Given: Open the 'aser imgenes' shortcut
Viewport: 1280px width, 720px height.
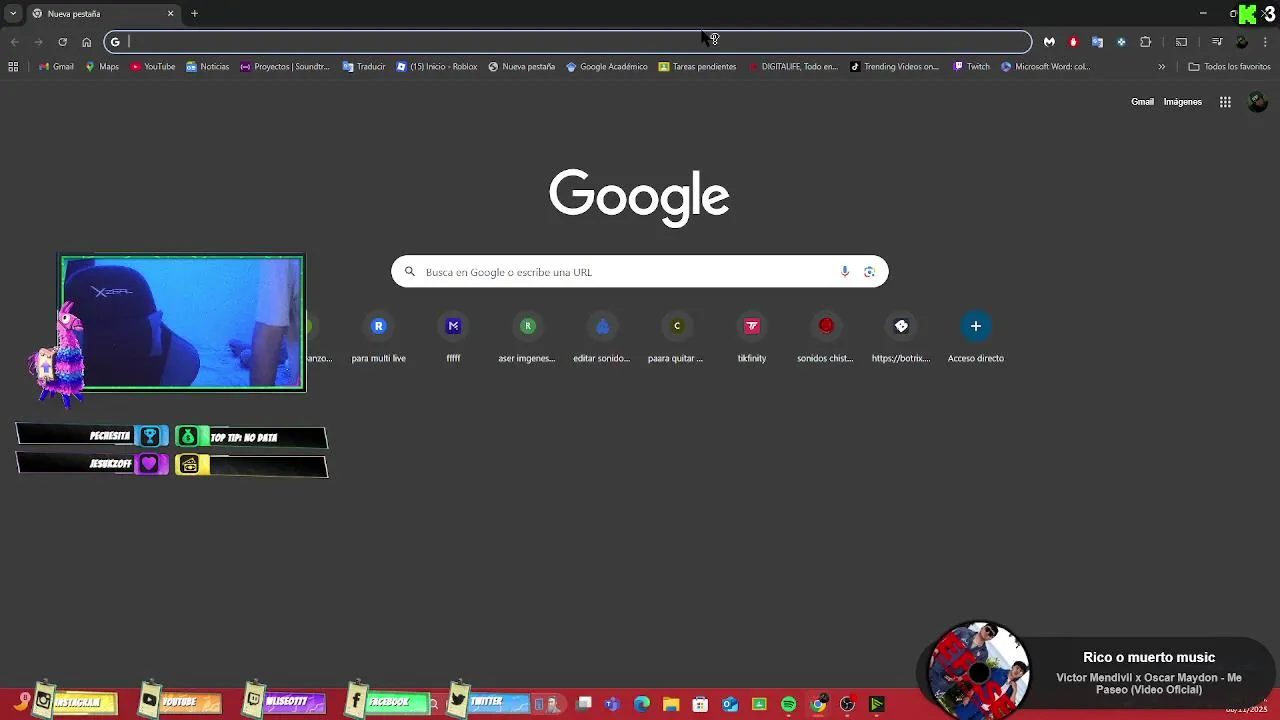Looking at the screenshot, I should [x=527, y=338].
